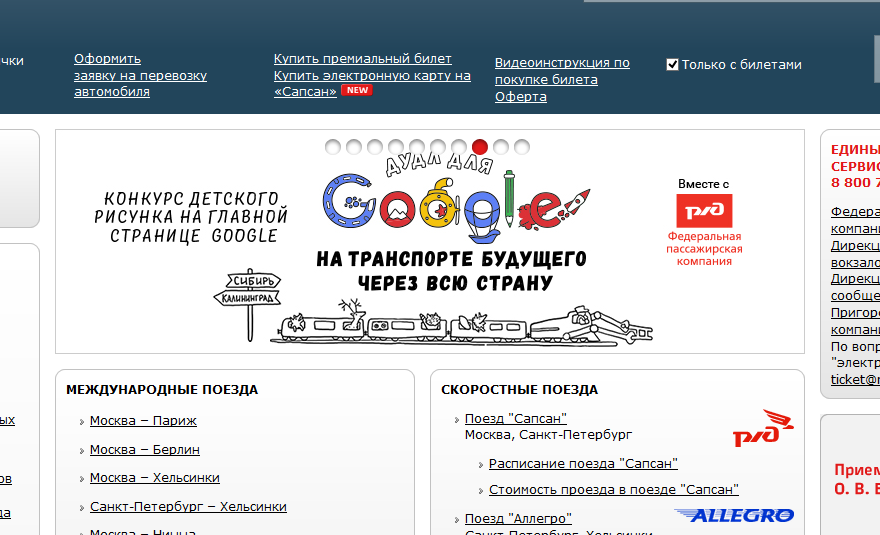Screen dimensions: 880x535
Task: Select the seventh banner carousel dot
Action: pyautogui.click(x=459, y=147)
